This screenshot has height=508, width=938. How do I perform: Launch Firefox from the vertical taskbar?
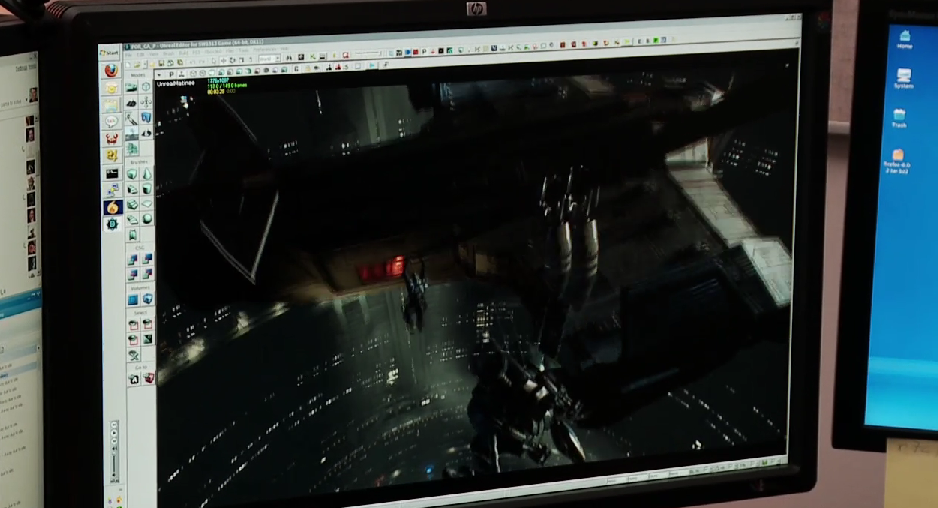(x=111, y=71)
